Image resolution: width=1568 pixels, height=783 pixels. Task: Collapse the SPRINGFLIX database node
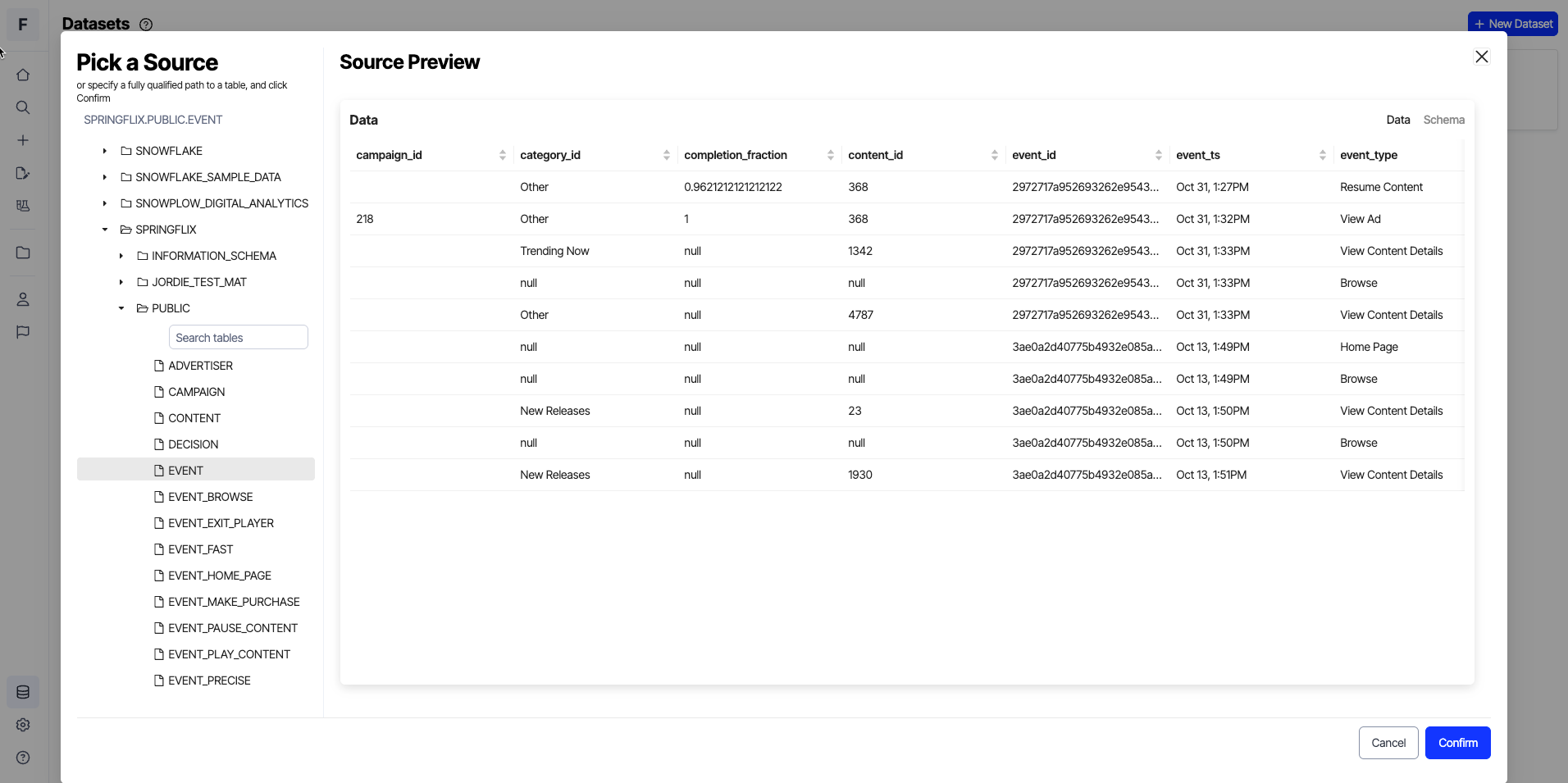pos(105,230)
